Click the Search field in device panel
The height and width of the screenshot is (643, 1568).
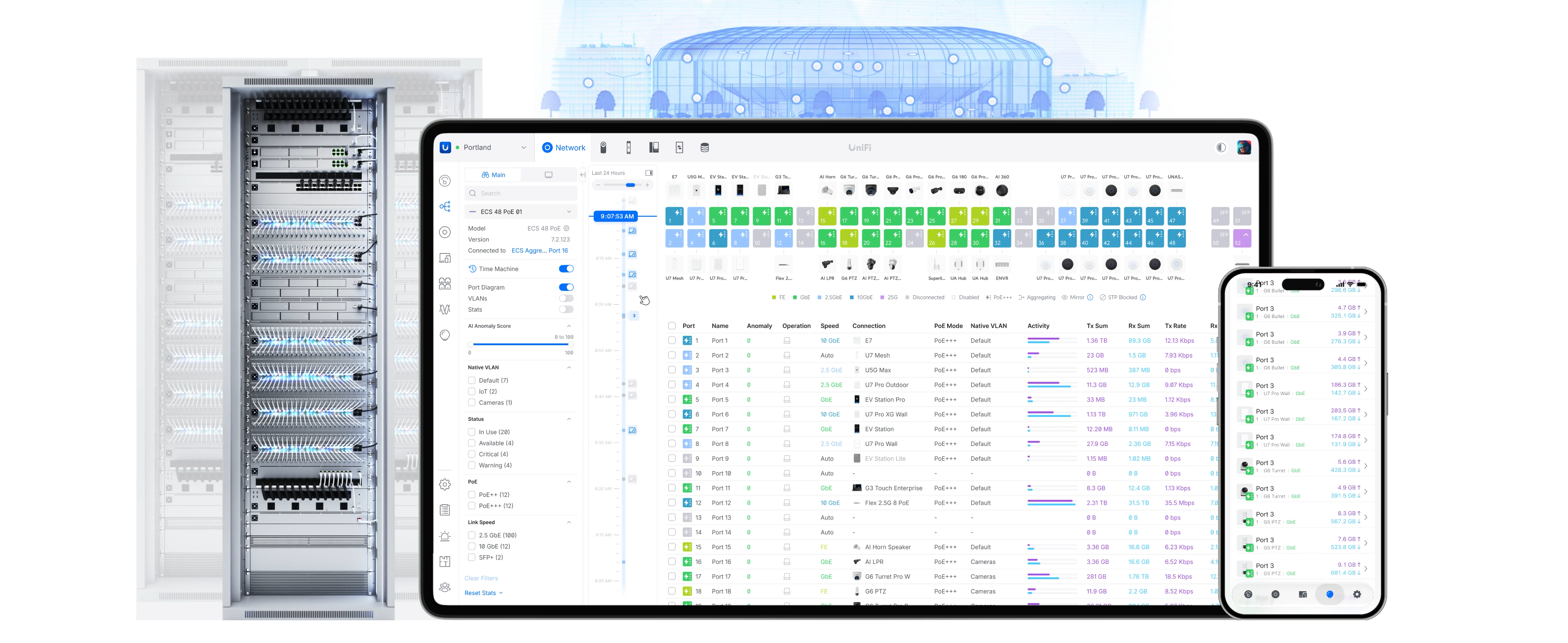pos(520,194)
